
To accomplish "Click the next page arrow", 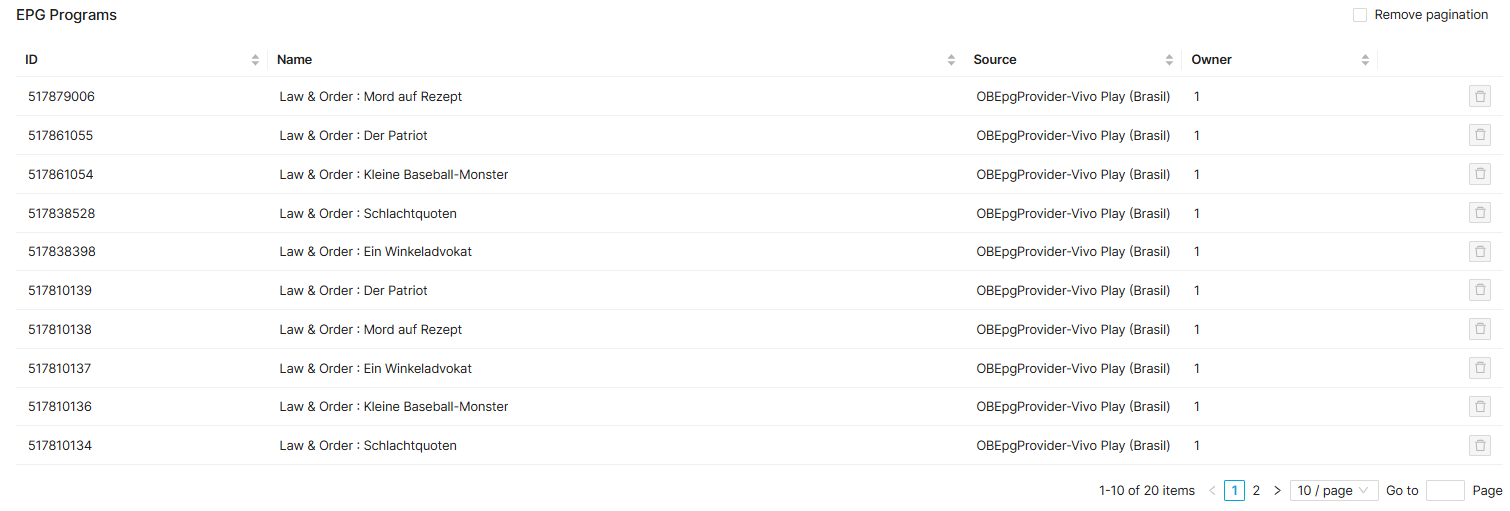I will pyautogui.click(x=1277, y=490).
